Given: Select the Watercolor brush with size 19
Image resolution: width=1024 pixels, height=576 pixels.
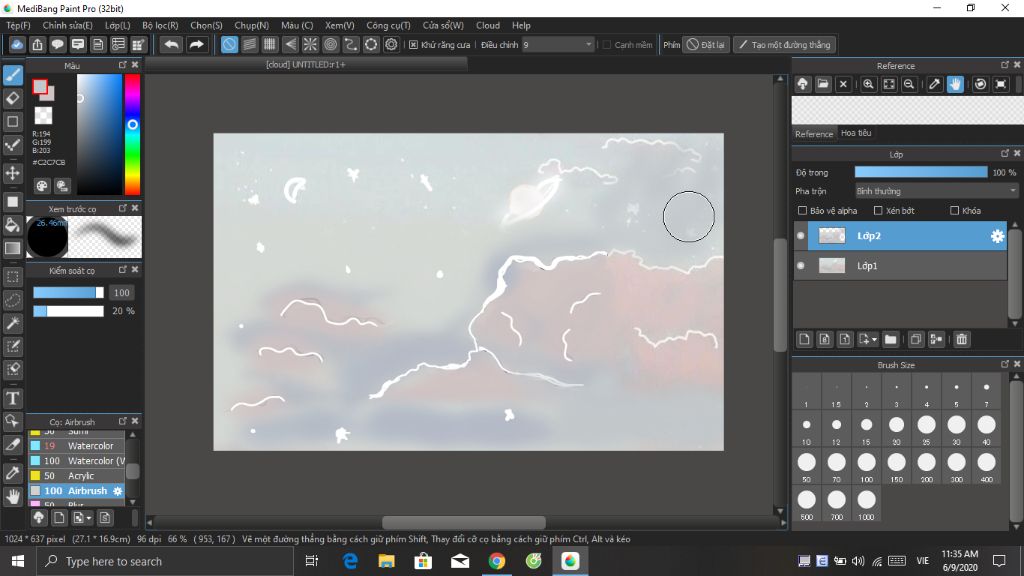Looking at the screenshot, I should 76,445.
